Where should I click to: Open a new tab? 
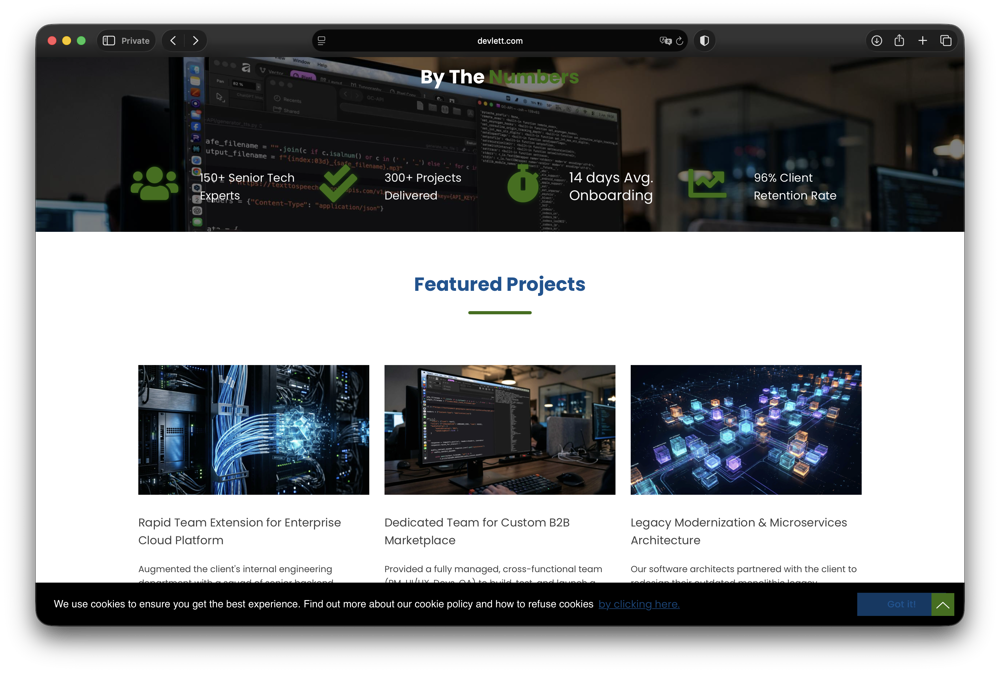pyautogui.click(x=922, y=41)
